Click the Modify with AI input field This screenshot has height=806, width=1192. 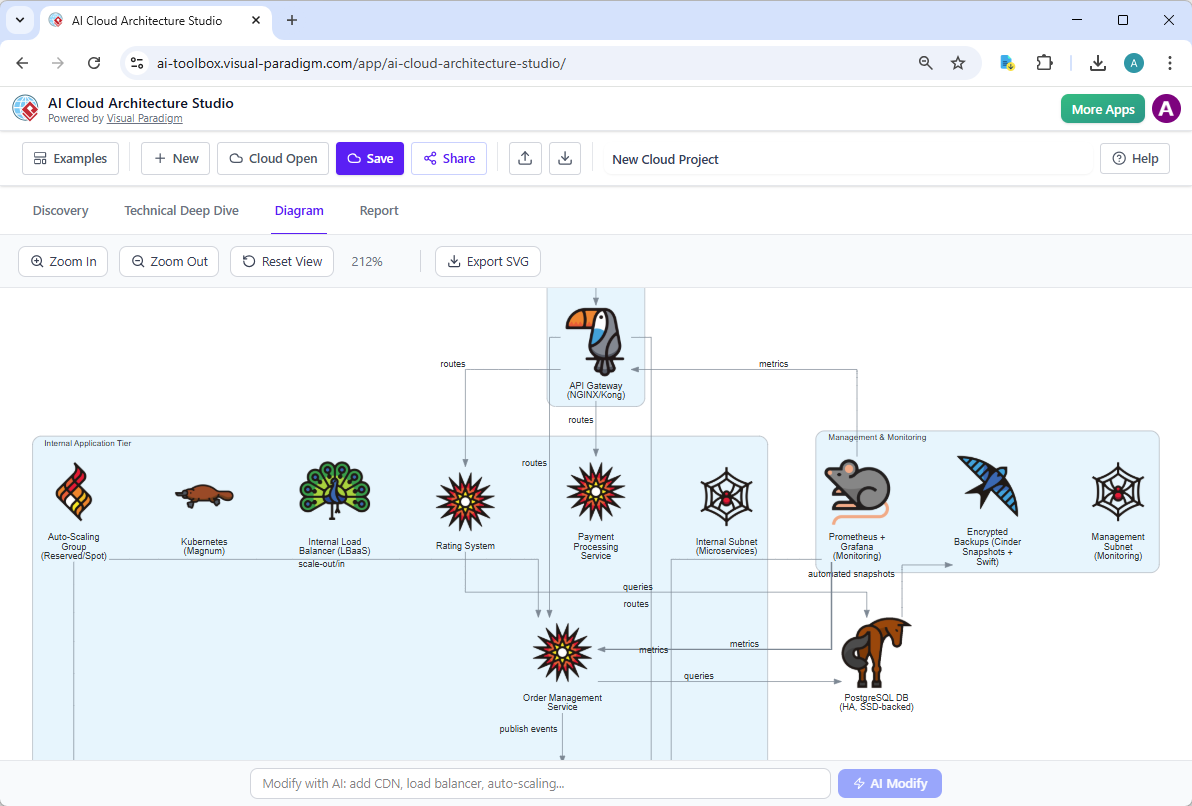click(x=540, y=783)
